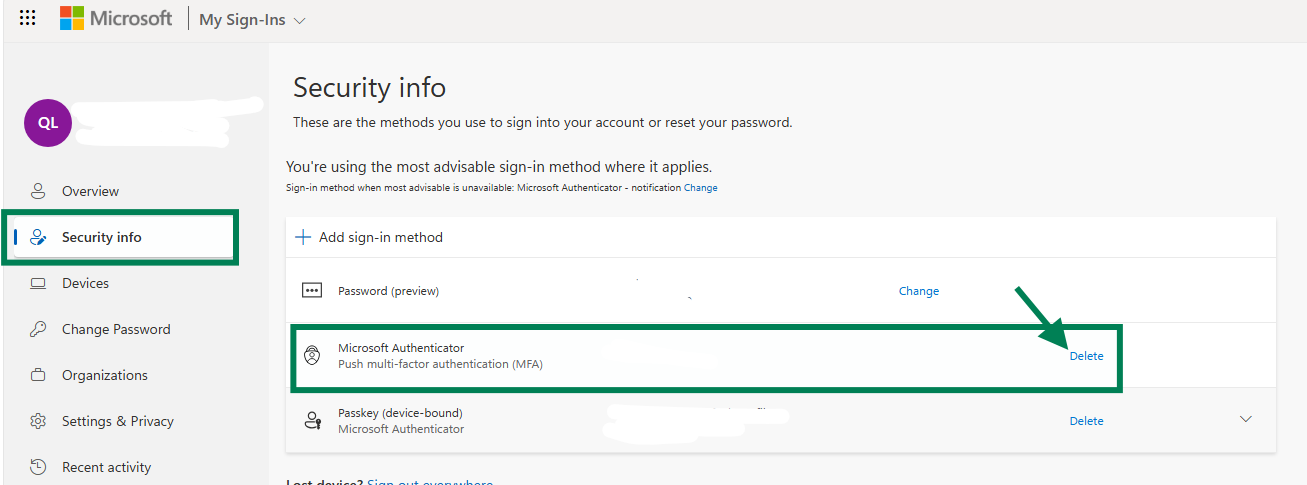
Task: Click the Overview person icon
Action: coord(38,190)
